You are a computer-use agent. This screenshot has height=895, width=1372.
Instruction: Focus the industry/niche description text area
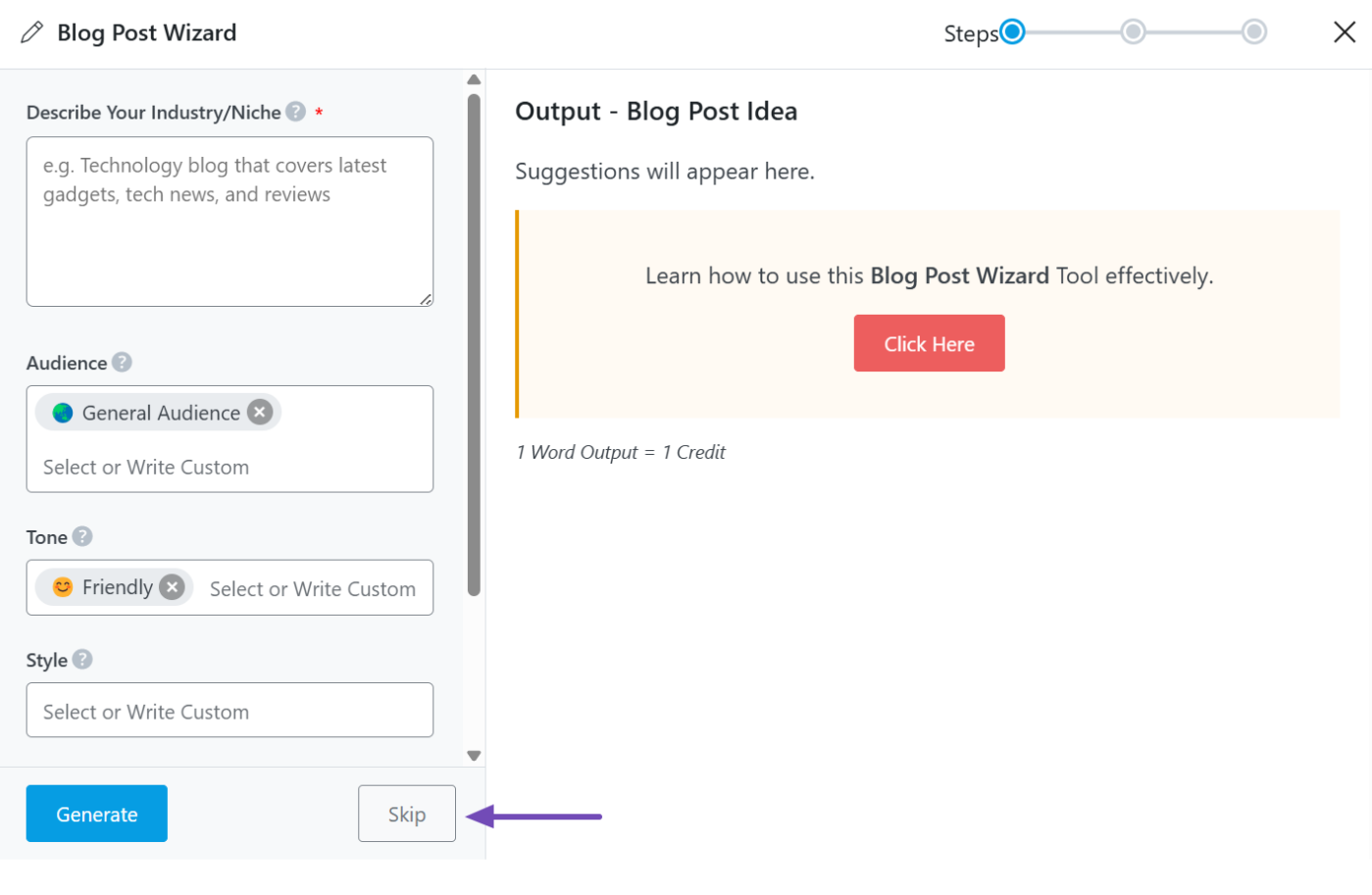click(229, 222)
